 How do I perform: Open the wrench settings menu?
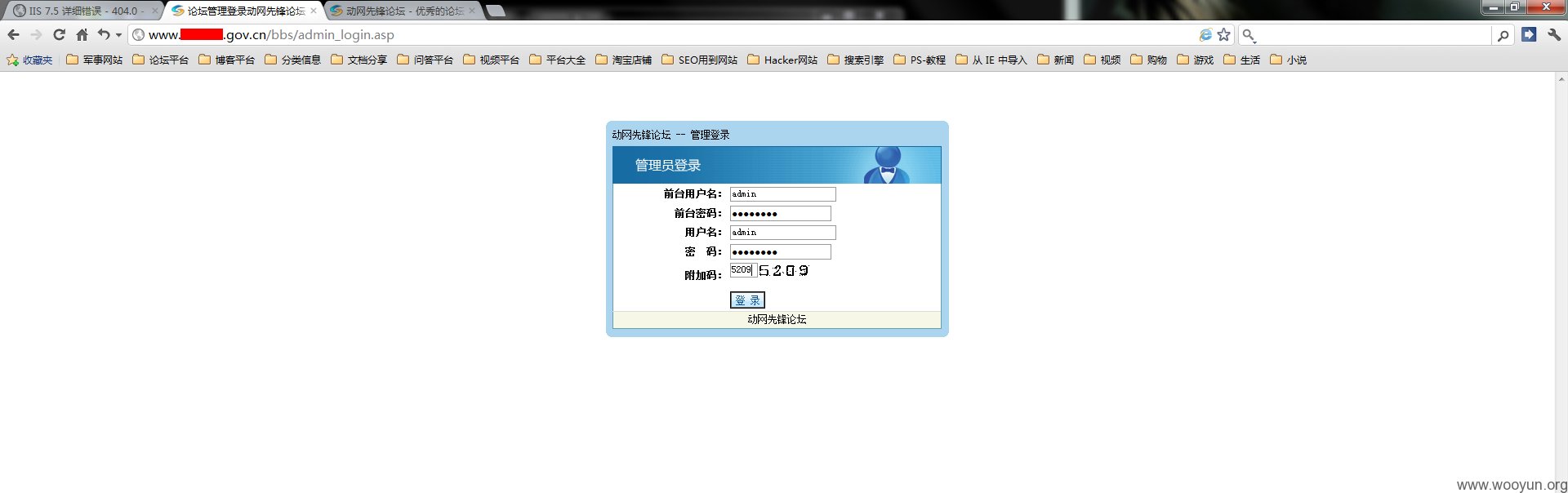(1553, 34)
